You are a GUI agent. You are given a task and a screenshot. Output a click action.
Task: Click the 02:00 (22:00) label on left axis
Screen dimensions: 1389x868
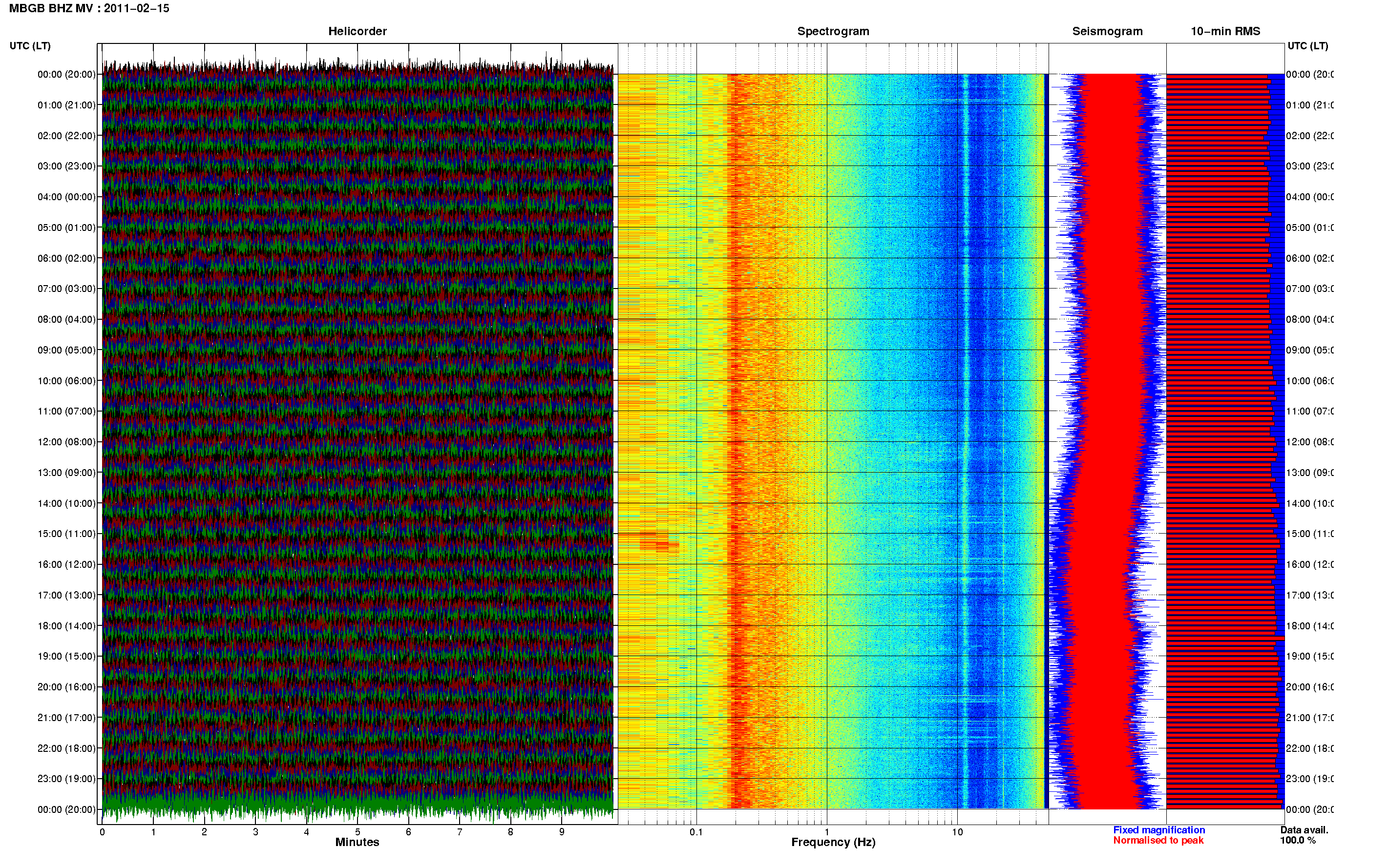click(66, 136)
